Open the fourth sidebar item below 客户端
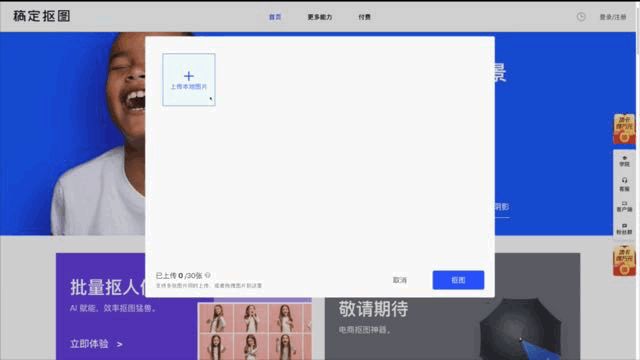Viewport: 640px width, 360px height. point(624,229)
